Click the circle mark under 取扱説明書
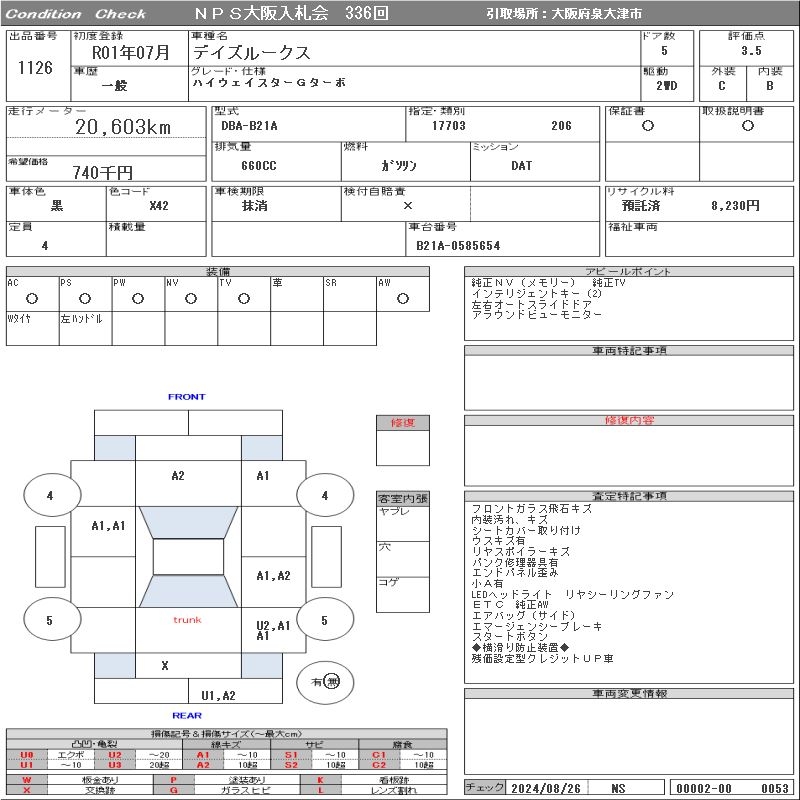 point(748,126)
